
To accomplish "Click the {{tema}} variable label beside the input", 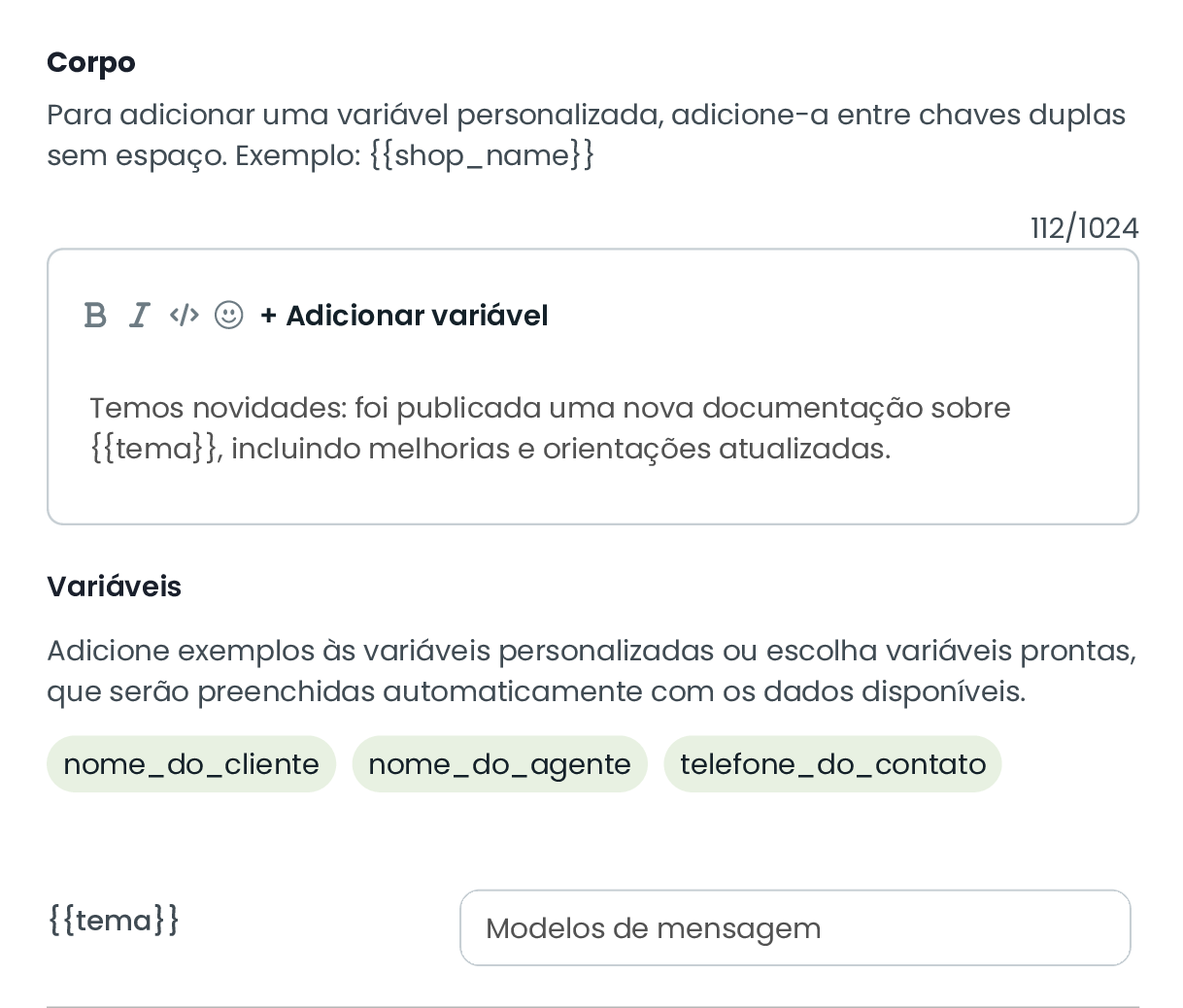I will 114,920.
